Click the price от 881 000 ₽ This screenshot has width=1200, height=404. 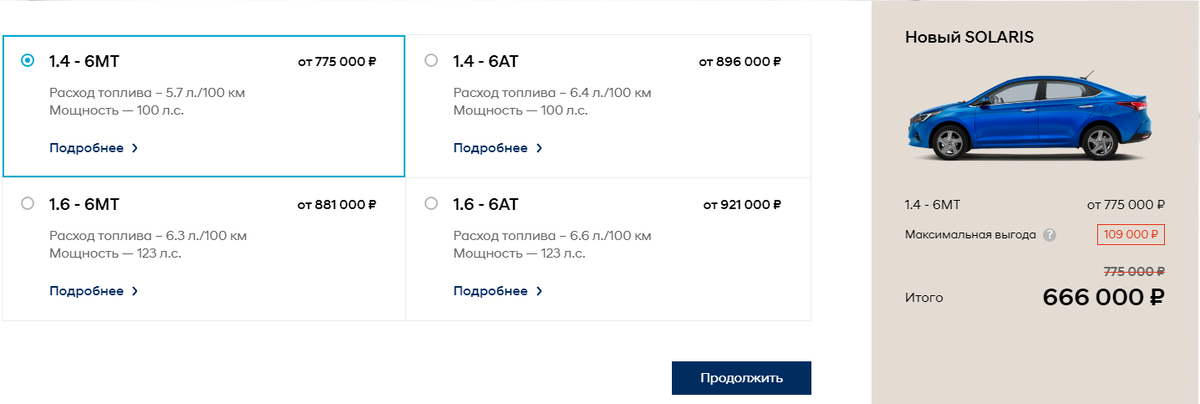(x=337, y=205)
